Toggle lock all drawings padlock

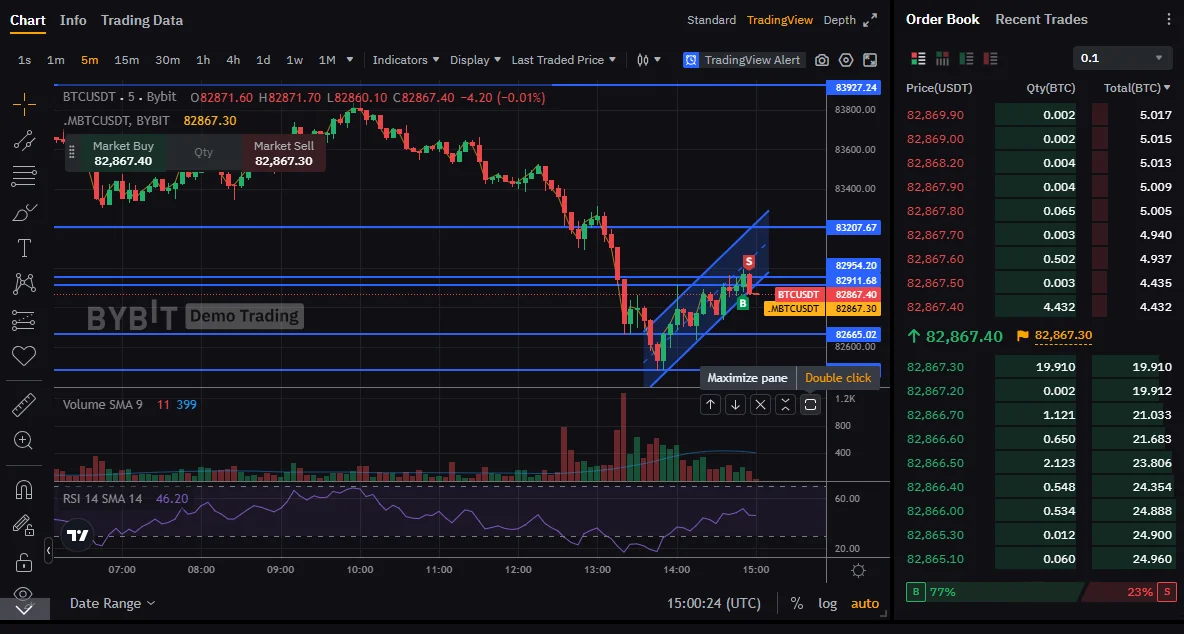point(24,562)
